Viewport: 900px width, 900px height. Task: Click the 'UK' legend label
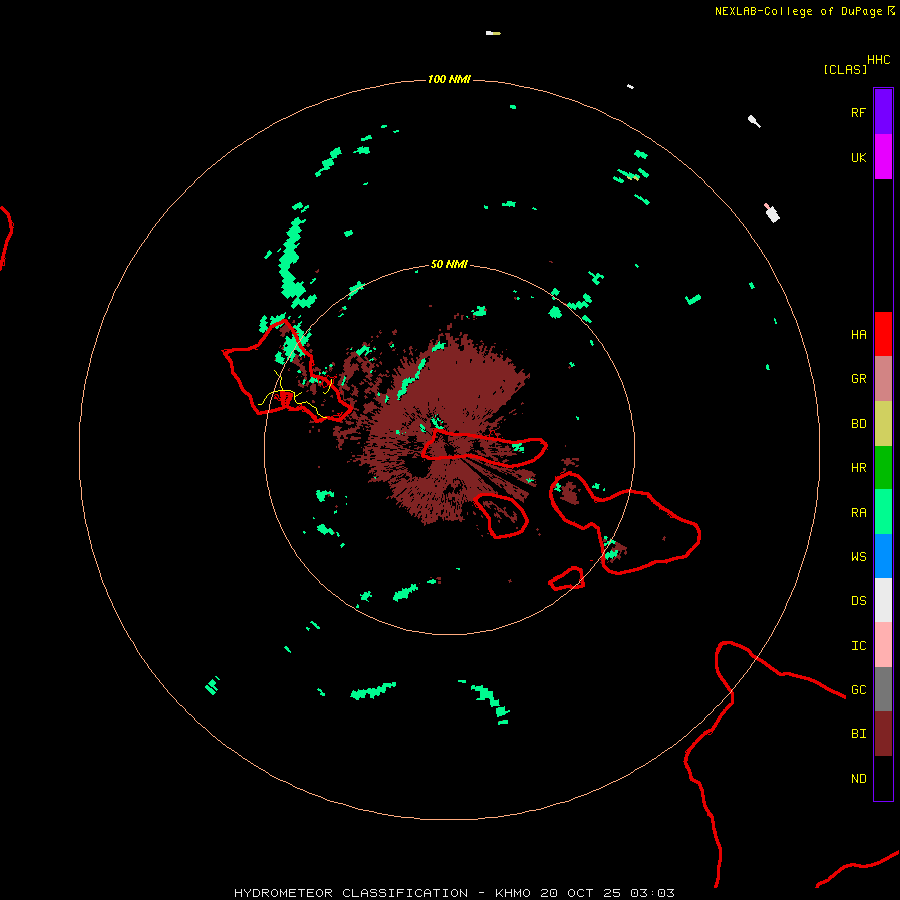pyautogui.click(x=859, y=157)
